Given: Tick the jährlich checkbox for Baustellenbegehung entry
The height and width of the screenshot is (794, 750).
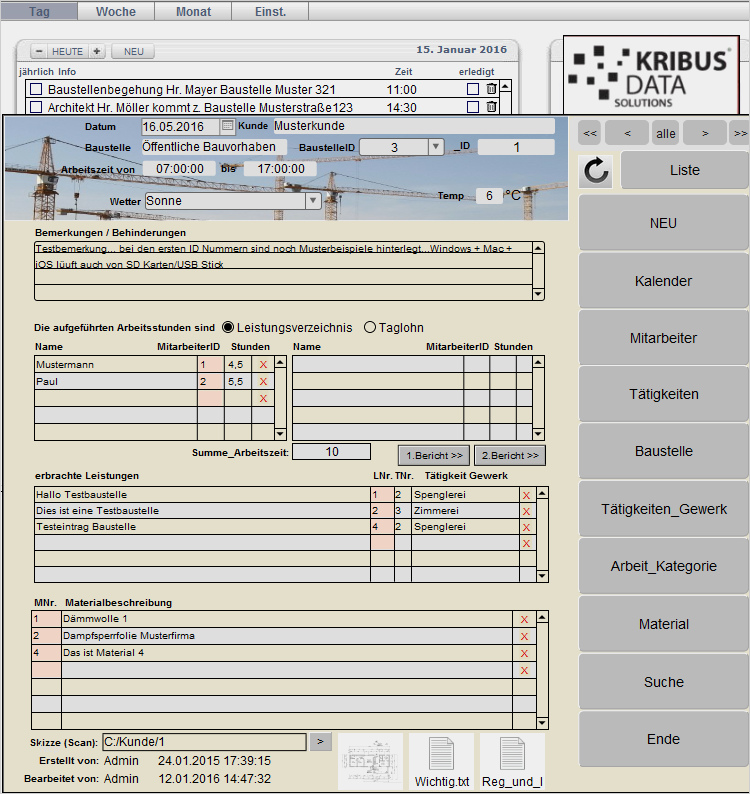Looking at the screenshot, I should coord(36,90).
